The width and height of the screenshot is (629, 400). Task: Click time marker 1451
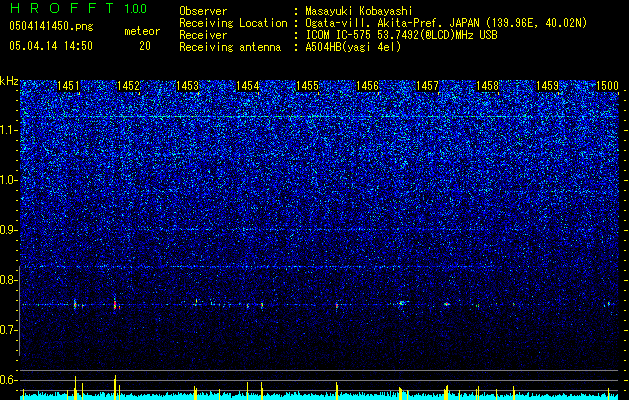pyautogui.click(x=68, y=85)
